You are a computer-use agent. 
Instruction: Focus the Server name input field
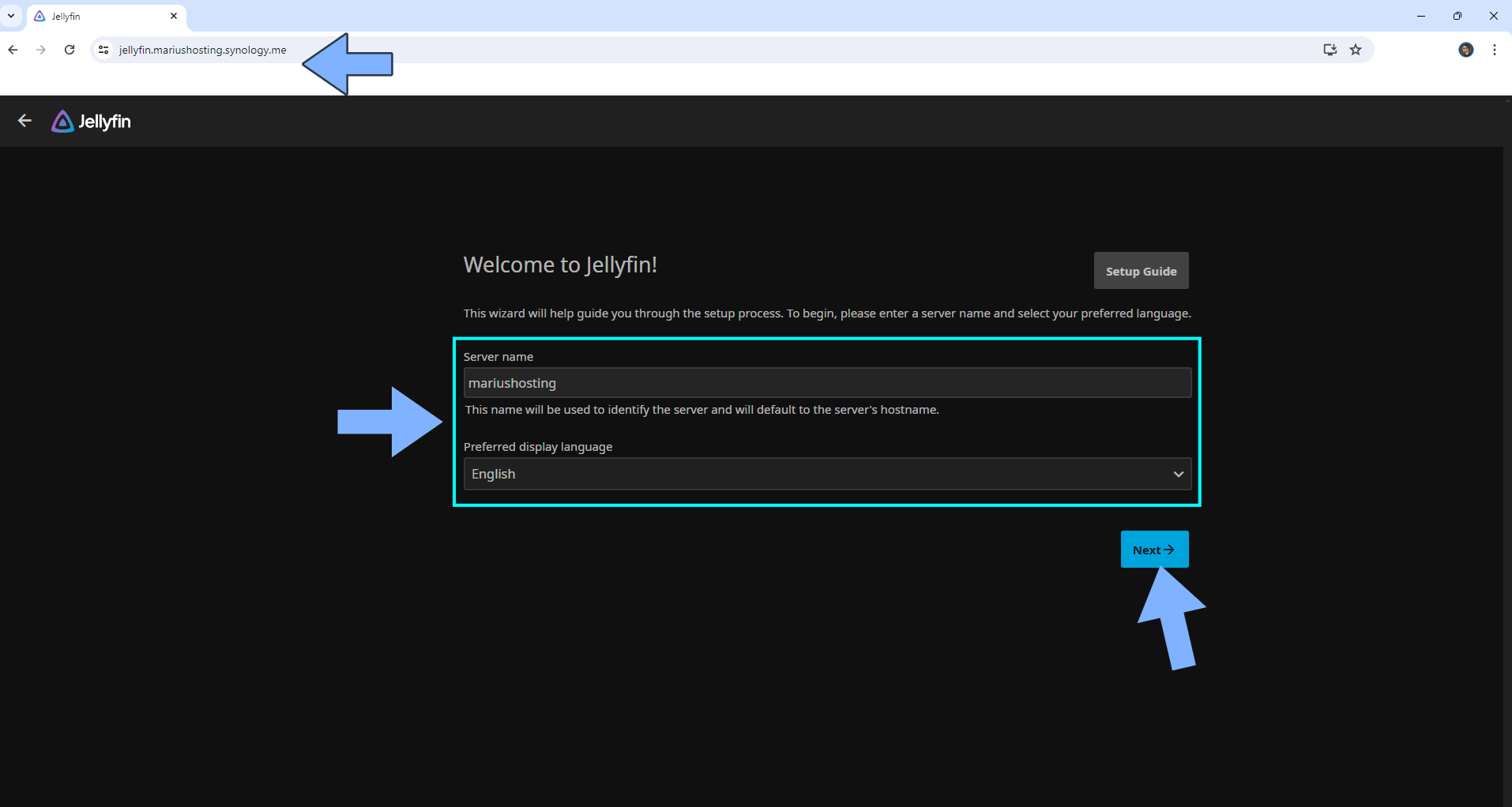(x=827, y=383)
